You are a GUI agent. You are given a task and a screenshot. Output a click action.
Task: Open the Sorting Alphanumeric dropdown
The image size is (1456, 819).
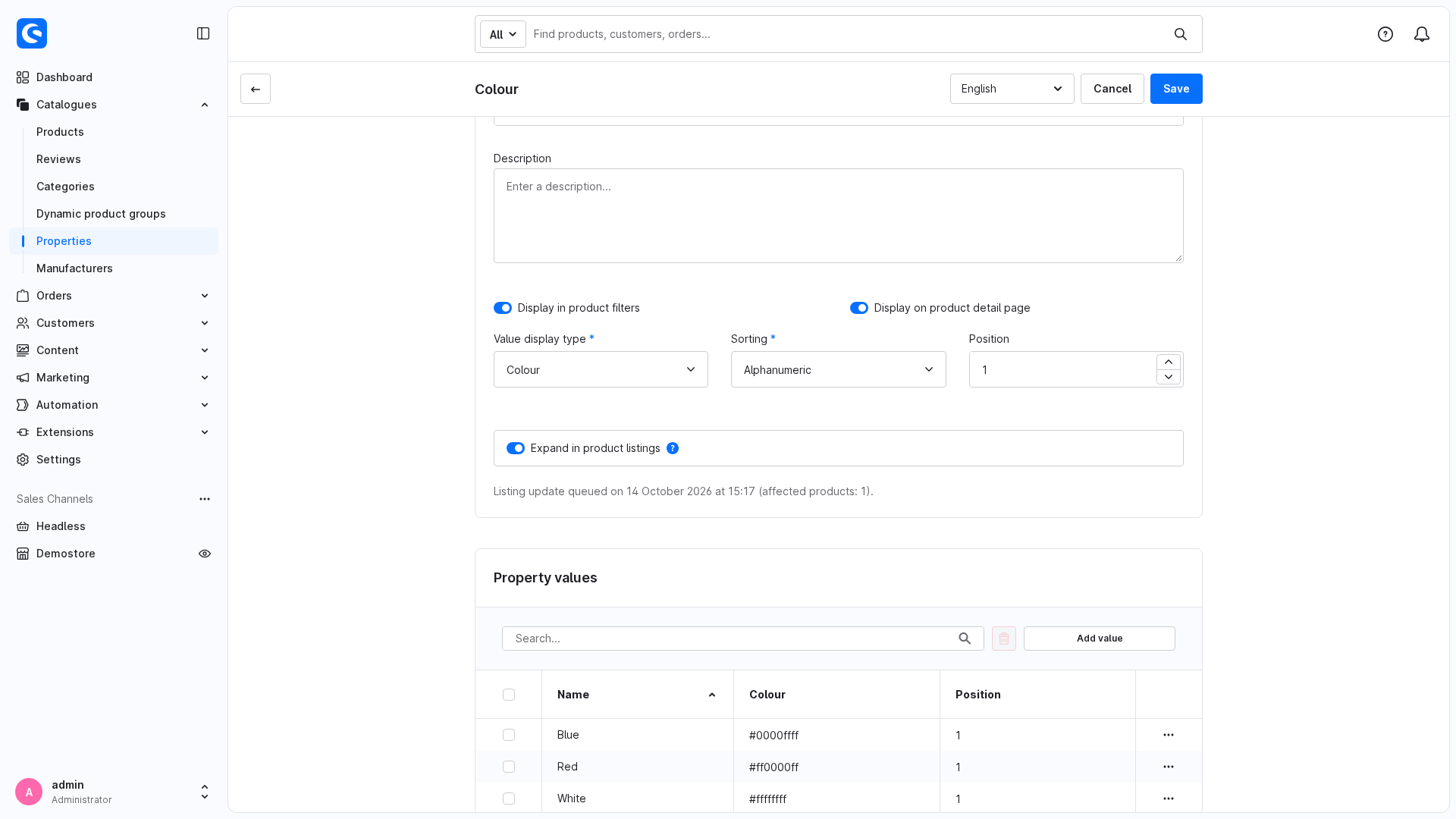coord(839,369)
